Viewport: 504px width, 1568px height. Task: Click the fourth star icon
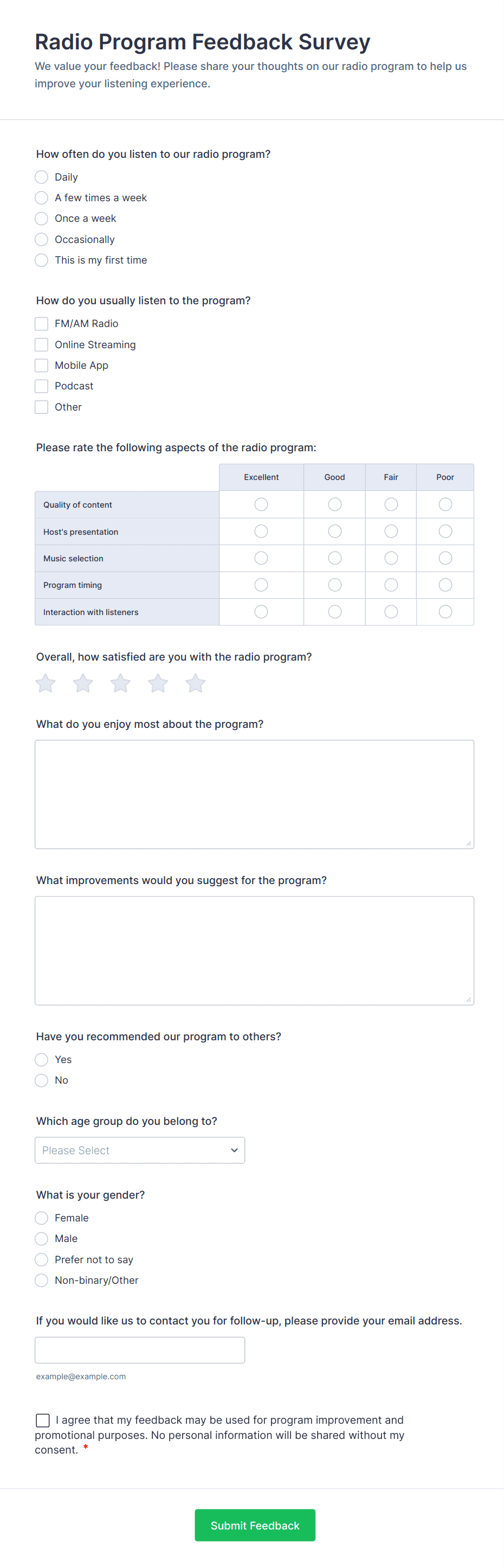click(x=158, y=683)
